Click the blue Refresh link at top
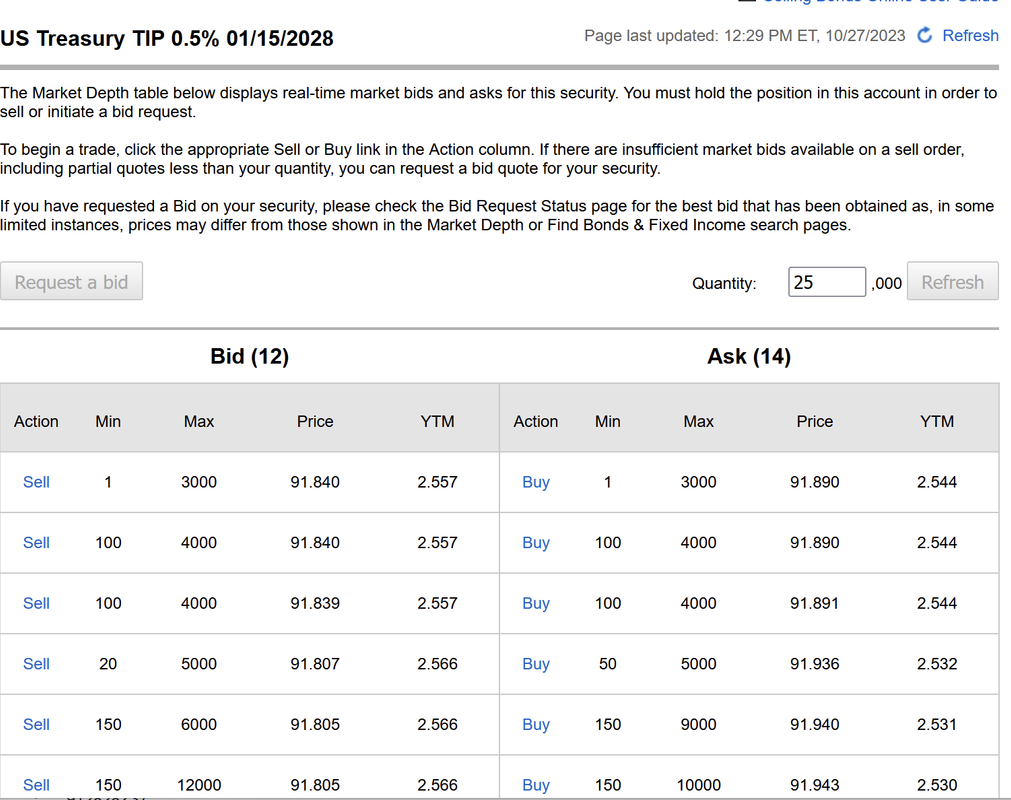 pos(970,35)
